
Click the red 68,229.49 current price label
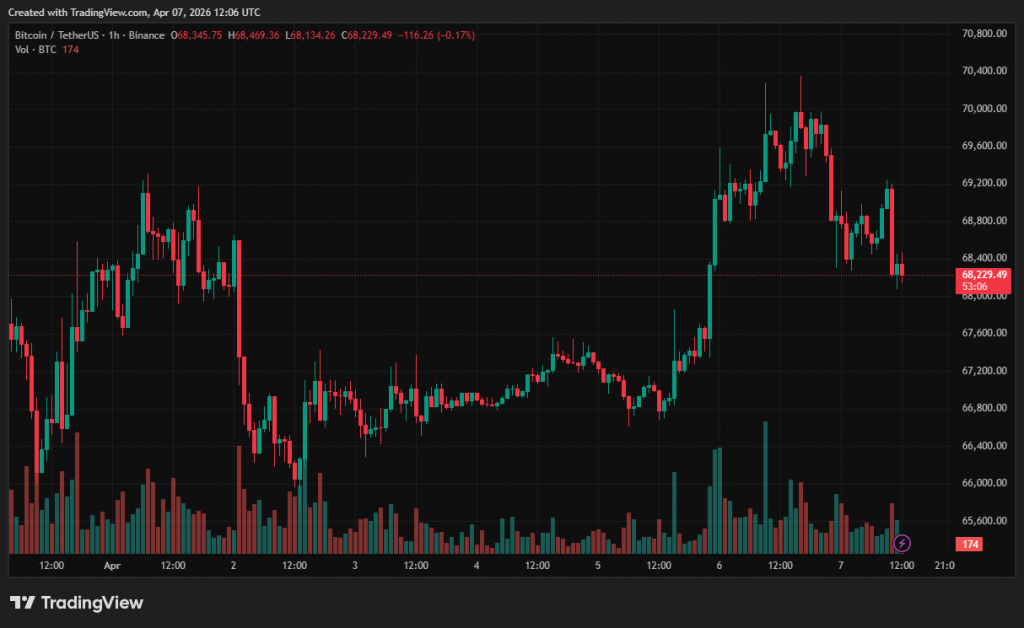[x=984, y=274]
